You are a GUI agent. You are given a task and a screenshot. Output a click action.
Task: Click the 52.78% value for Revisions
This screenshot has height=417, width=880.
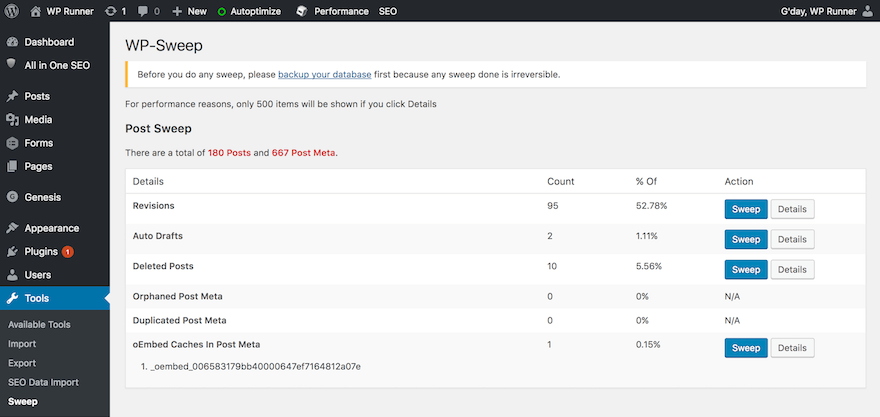(x=651, y=206)
